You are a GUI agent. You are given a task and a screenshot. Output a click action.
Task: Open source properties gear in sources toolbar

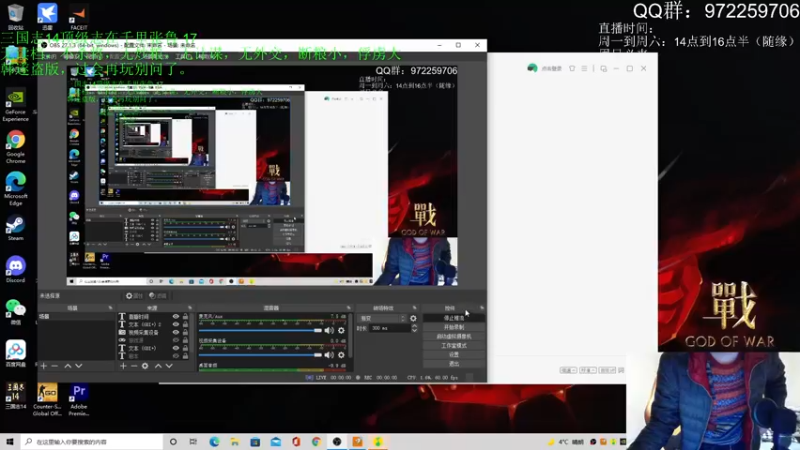point(145,366)
